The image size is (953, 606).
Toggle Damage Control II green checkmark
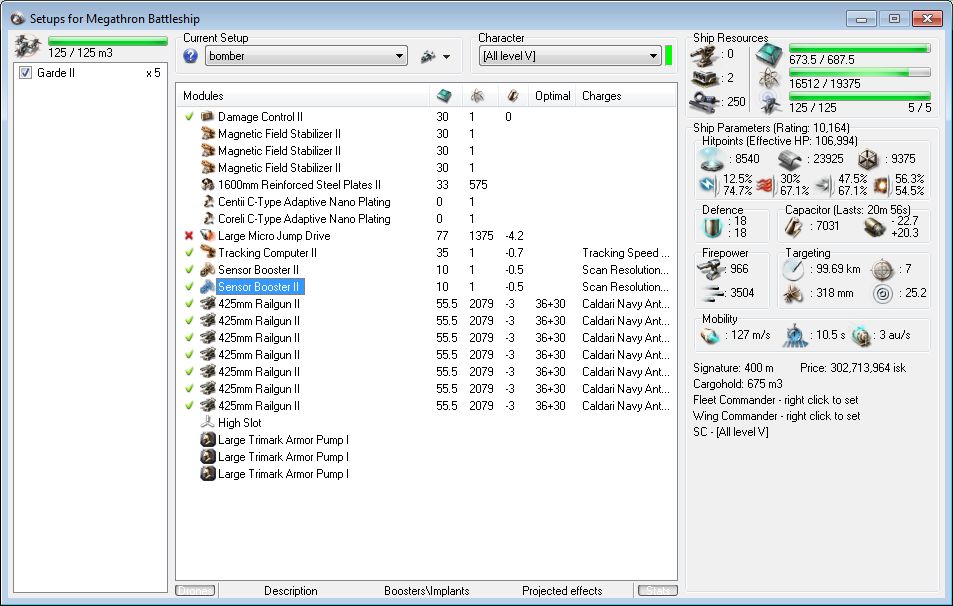[x=189, y=116]
